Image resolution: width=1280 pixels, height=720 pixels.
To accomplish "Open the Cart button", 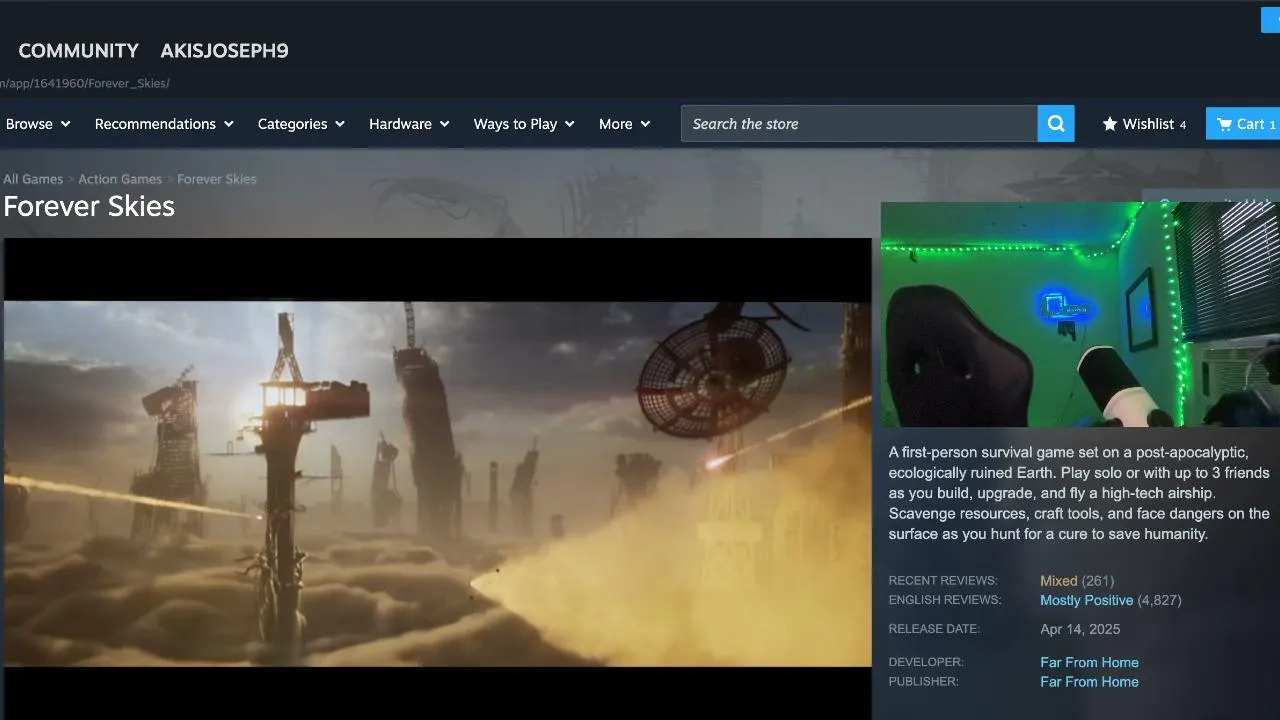I will click(1243, 124).
